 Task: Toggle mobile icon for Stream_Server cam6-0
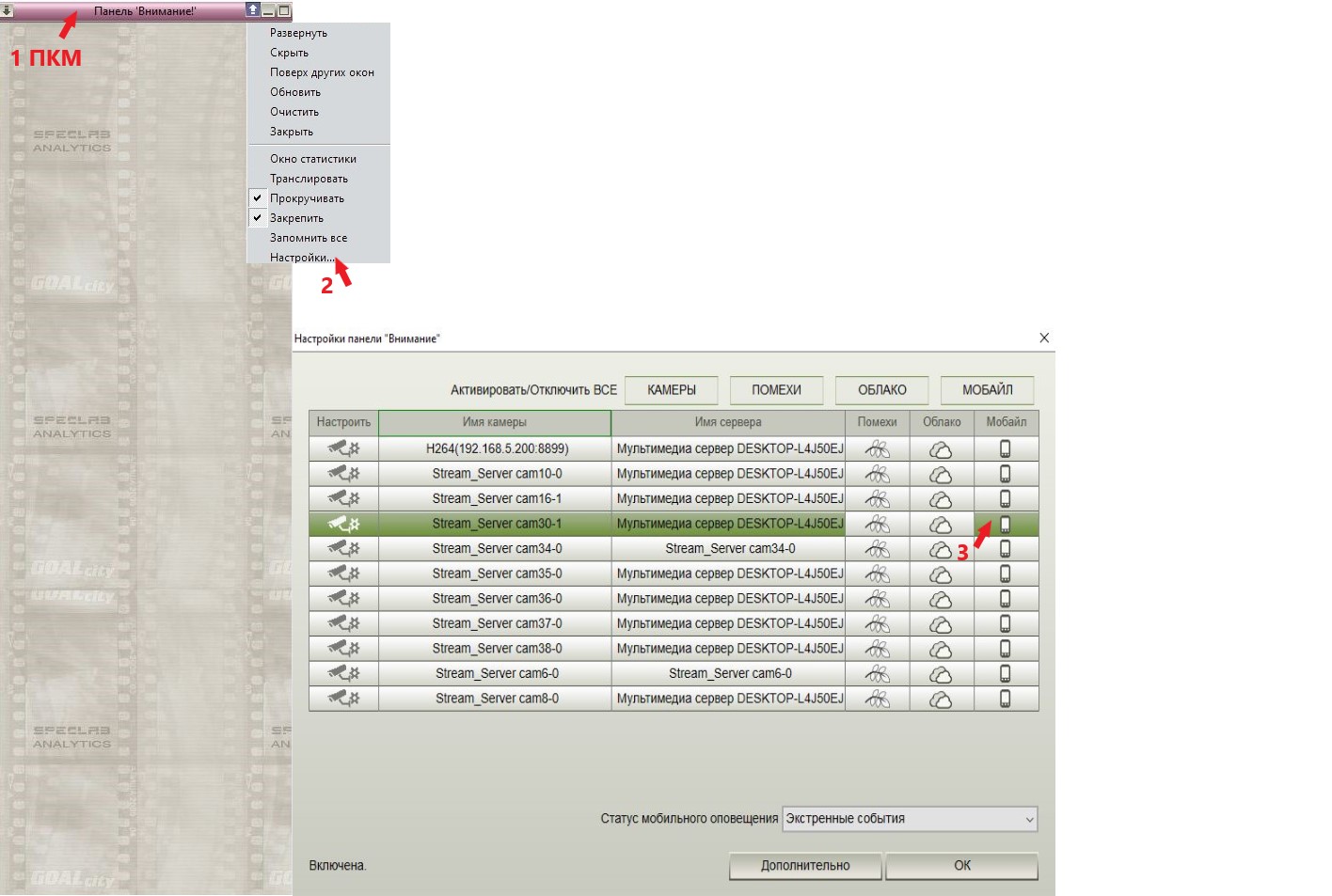[1005, 673]
